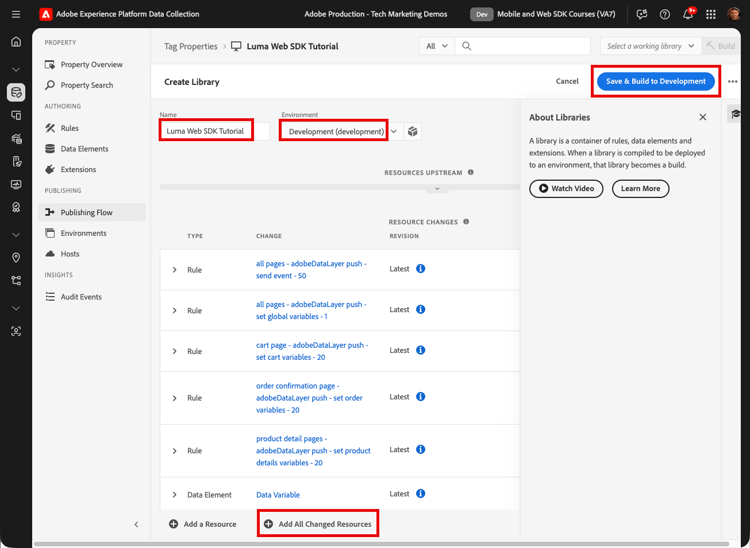Click the Dev sandbox badge

point(482,14)
